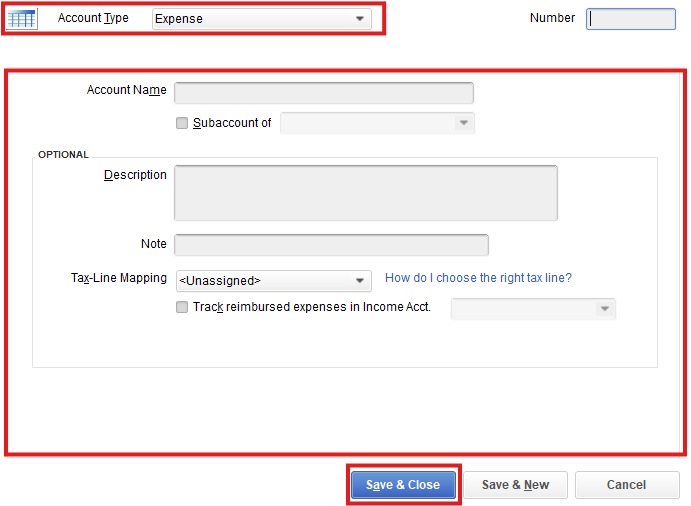Click the Number input field
Image resolution: width=691 pixels, height=506 pixels.
click(x=631, y=19)
